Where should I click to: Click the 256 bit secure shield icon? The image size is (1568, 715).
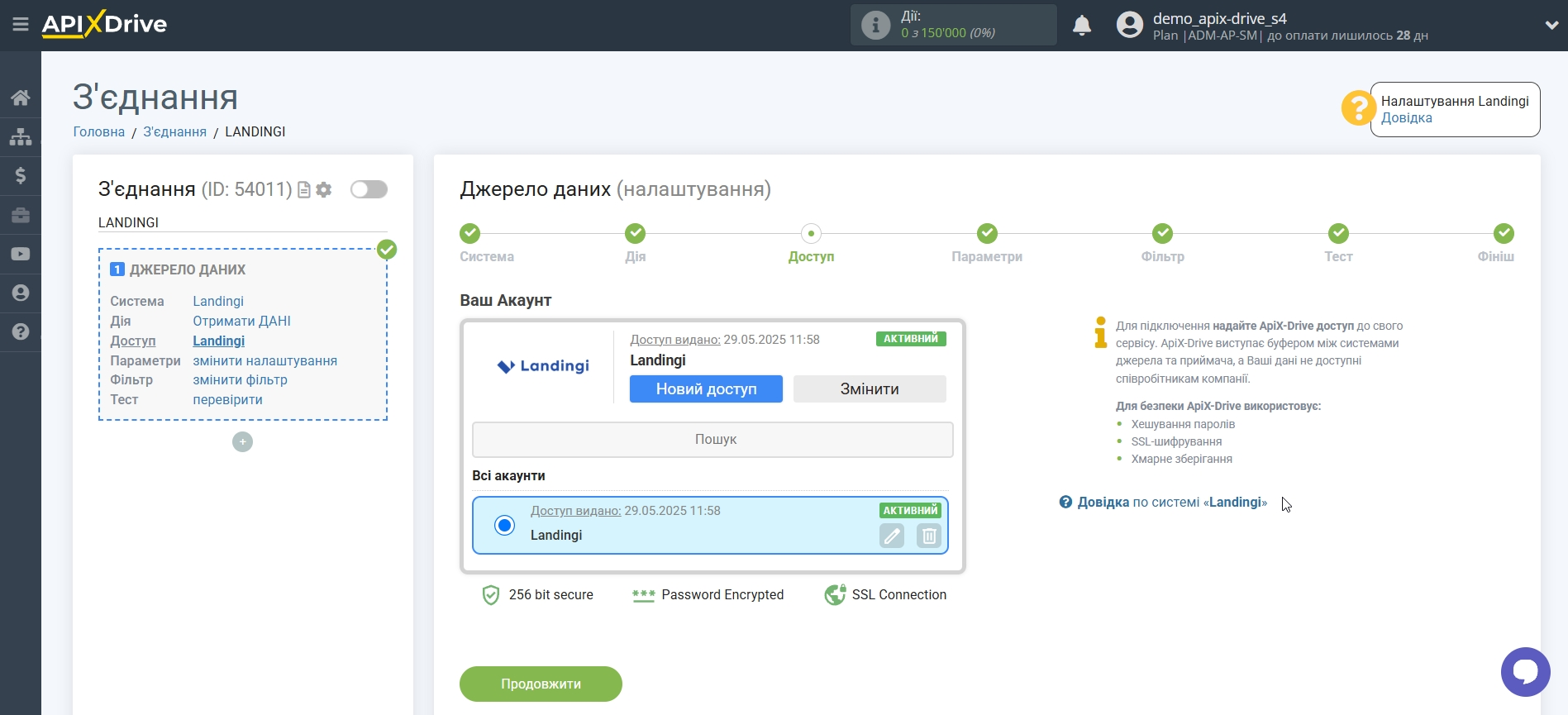(491, 595)
